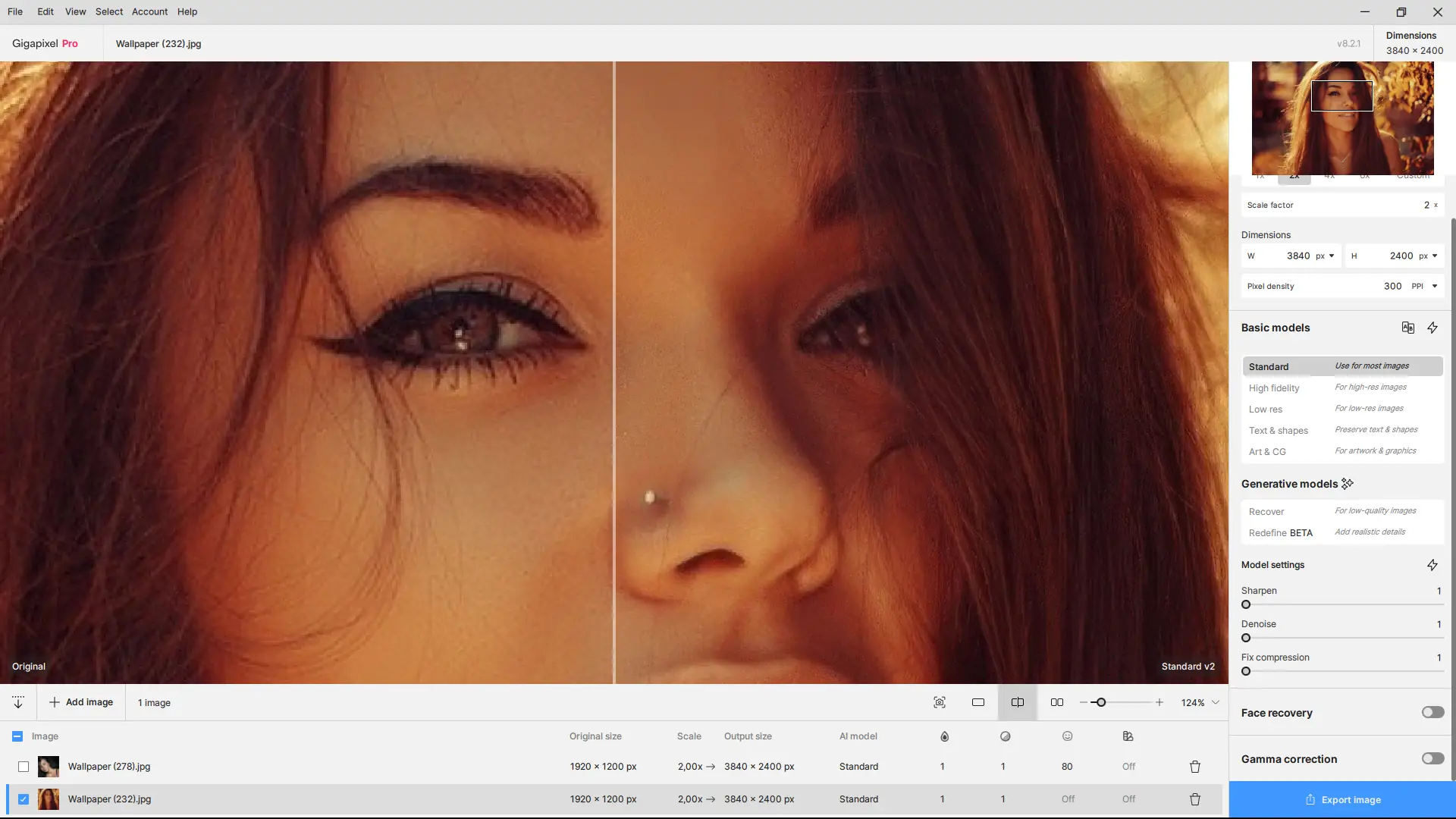Turn on Gamma correction switch
1456x819 pixels.
1432,758
